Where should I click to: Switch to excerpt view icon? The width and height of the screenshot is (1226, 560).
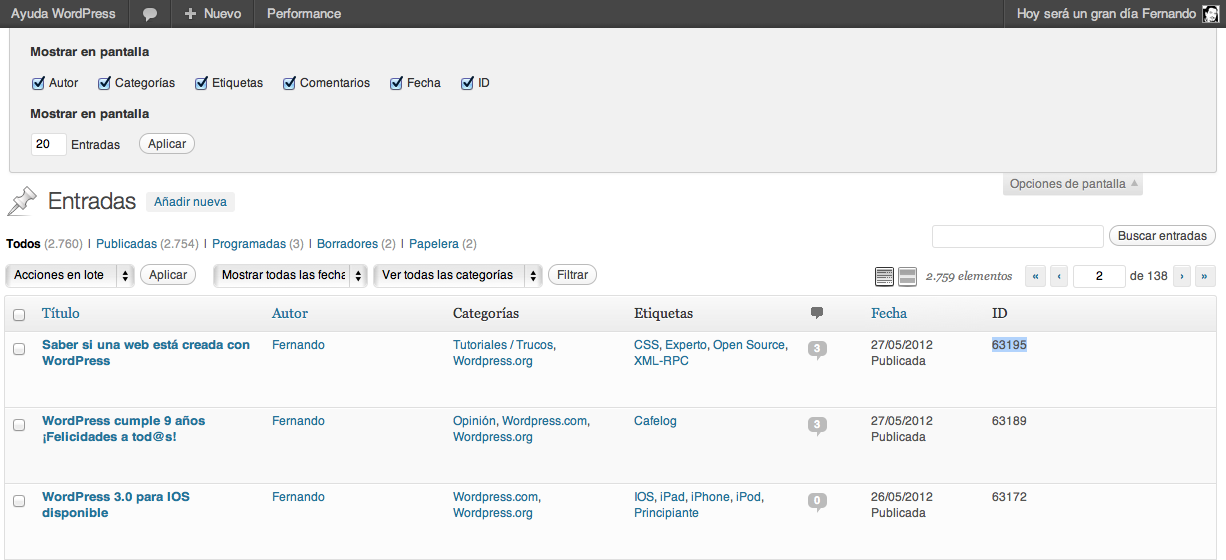[907, 276]
